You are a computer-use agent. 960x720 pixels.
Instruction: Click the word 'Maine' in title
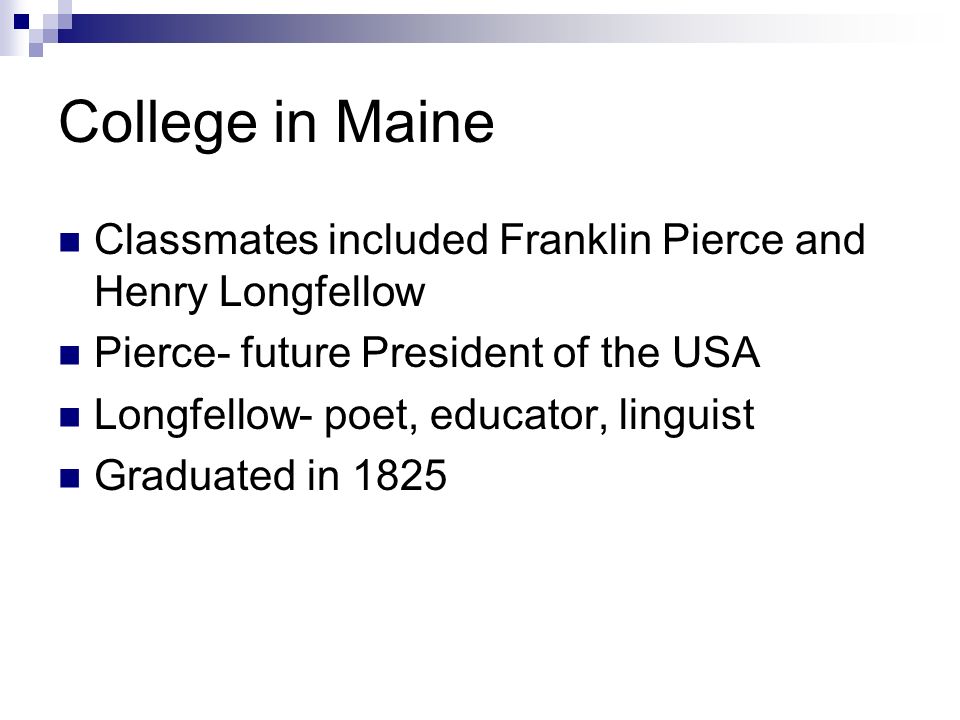[x=414, y=122]
